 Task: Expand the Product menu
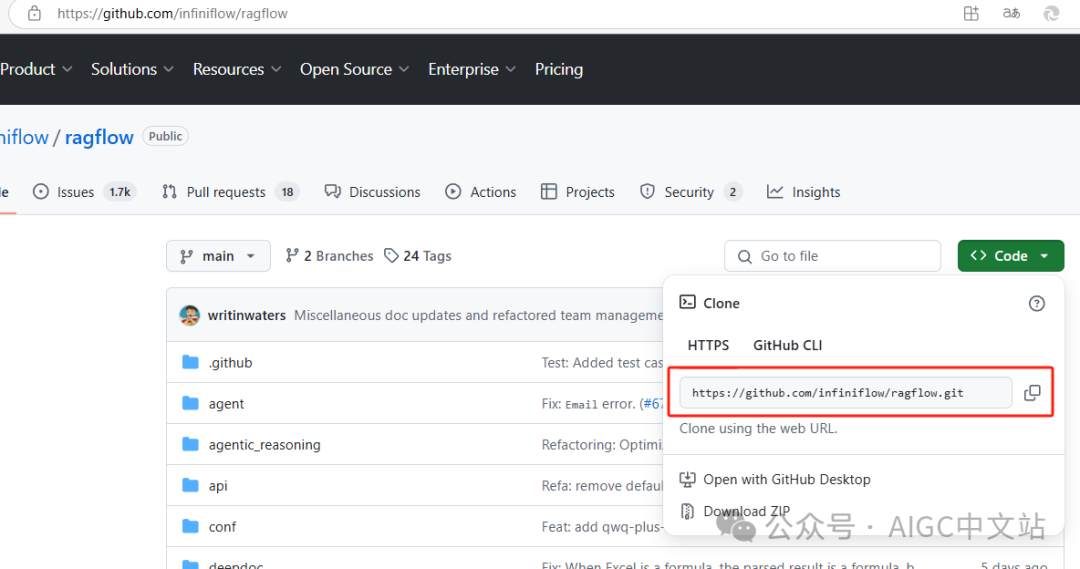click(36, 69)
